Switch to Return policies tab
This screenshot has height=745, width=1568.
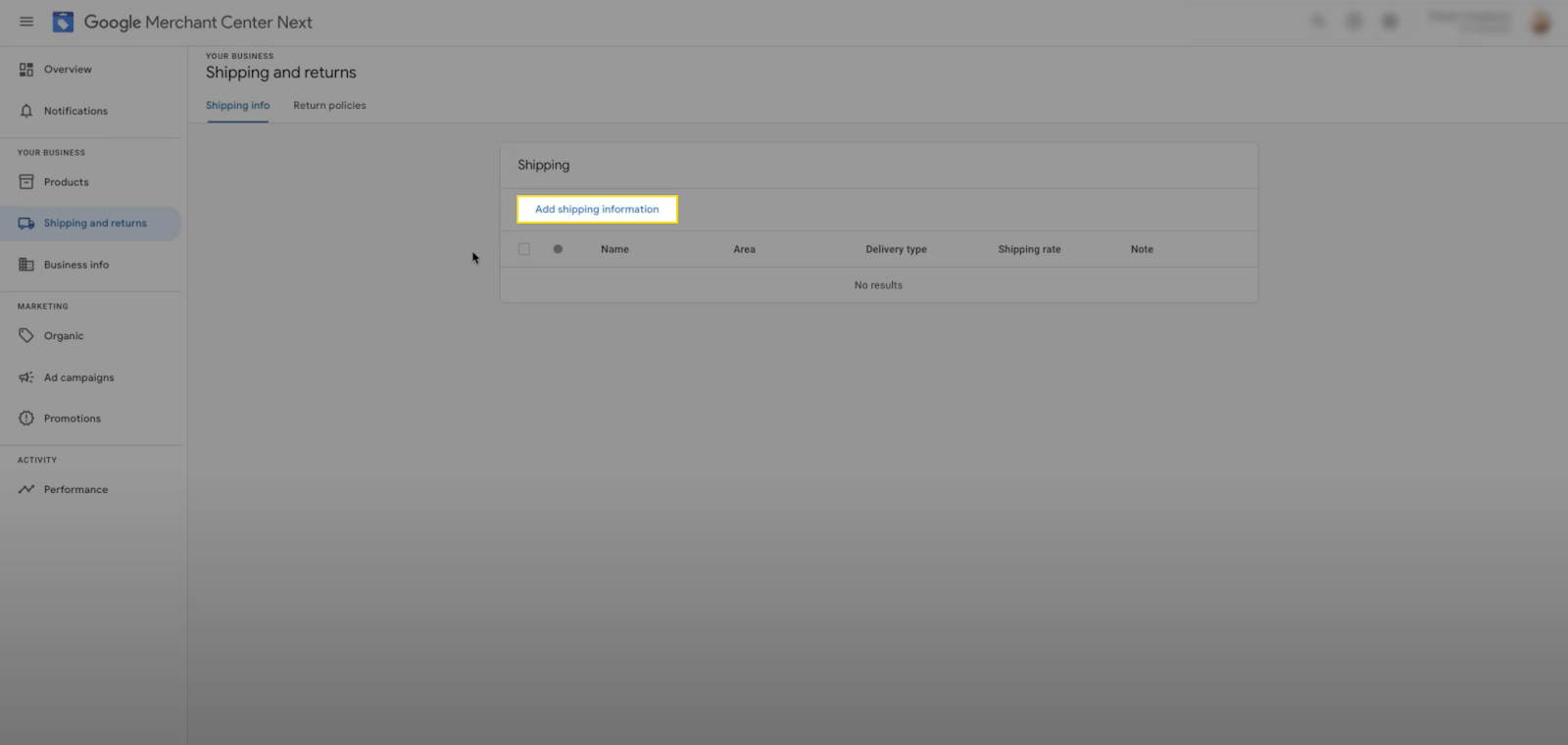click(329, 106)
